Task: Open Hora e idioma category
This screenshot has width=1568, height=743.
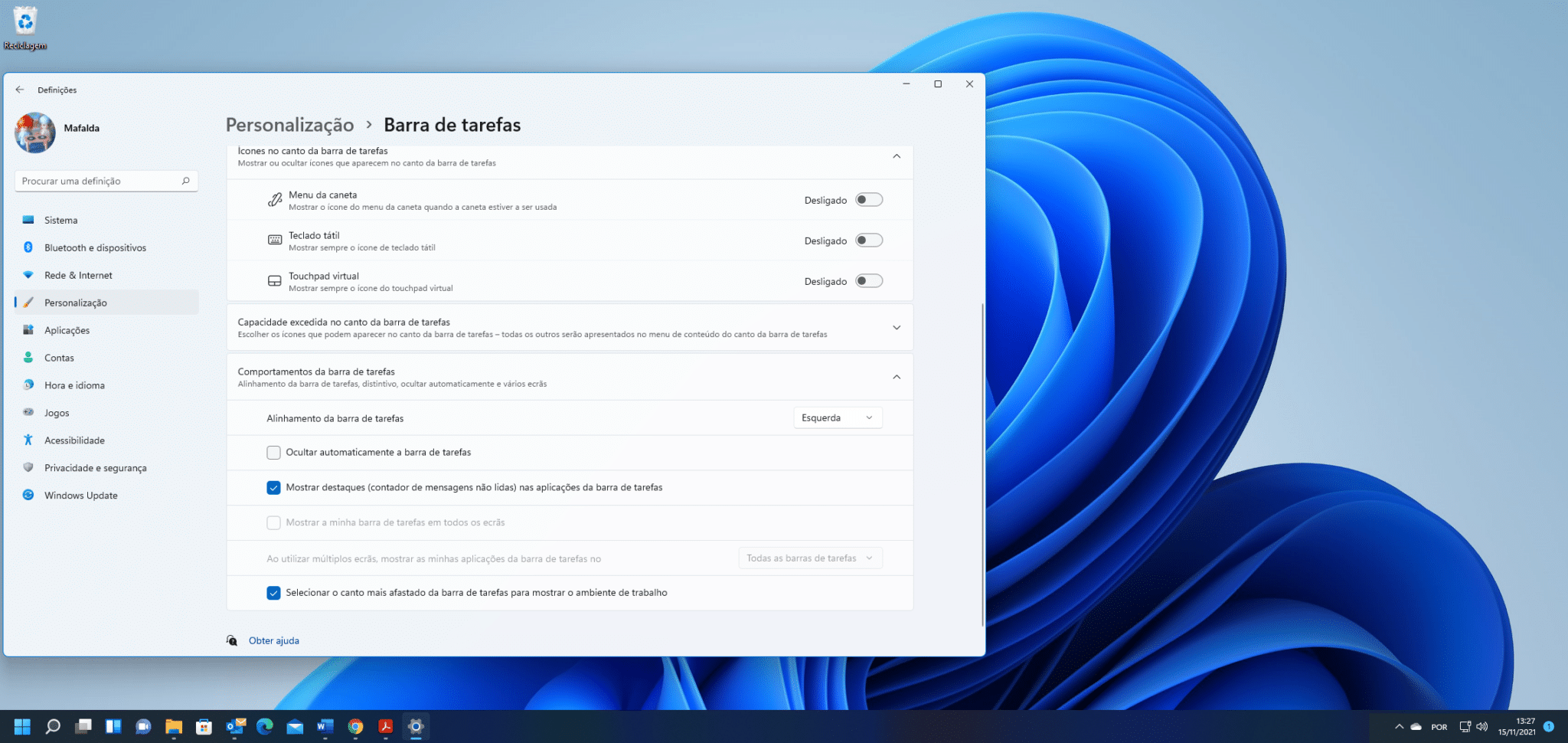Action: pos(106,385)
